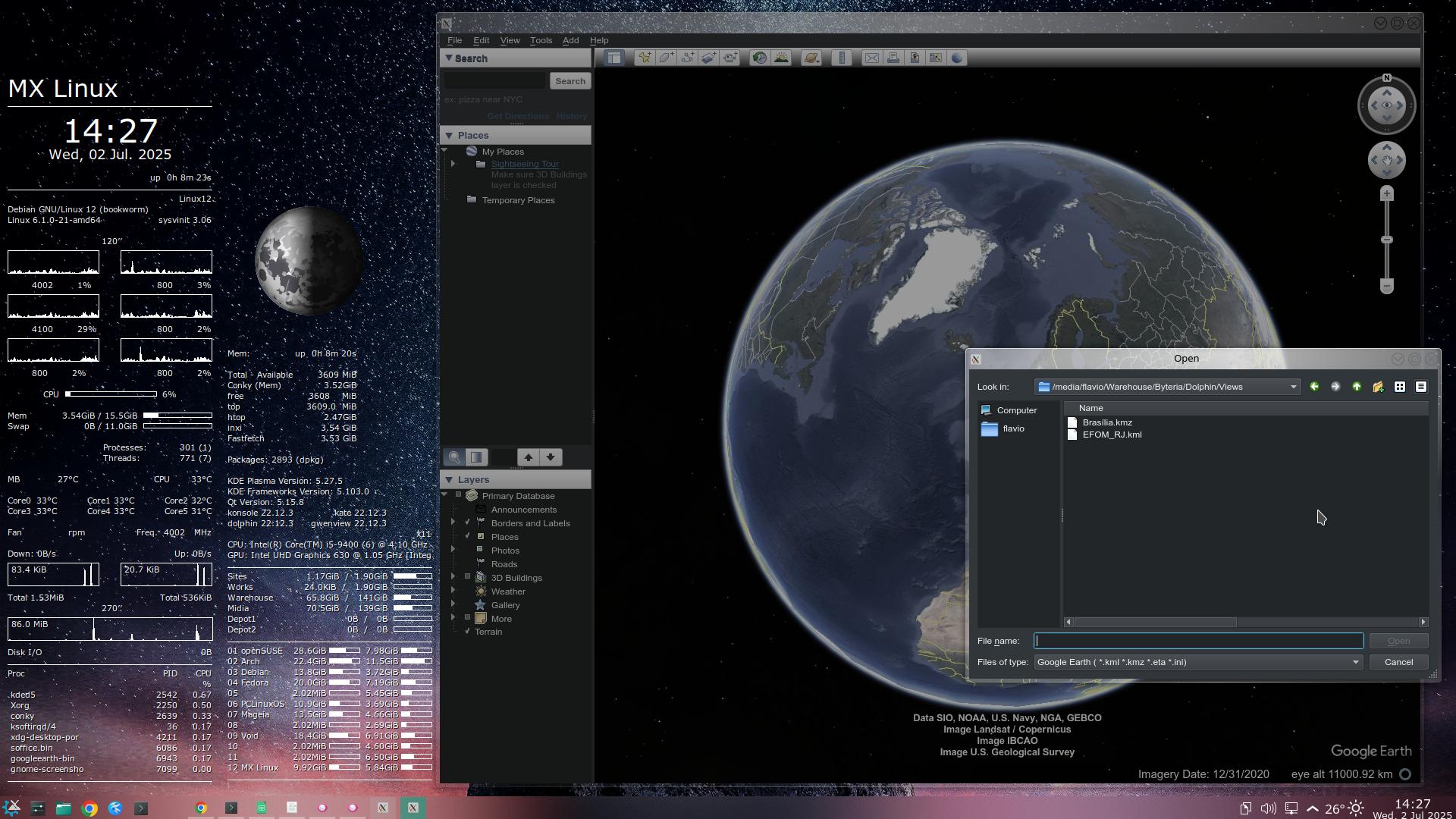Select flavio folder in Open dialog sidebar
This screenshot has width=1456, height=819.
(x=1003, y=428)
